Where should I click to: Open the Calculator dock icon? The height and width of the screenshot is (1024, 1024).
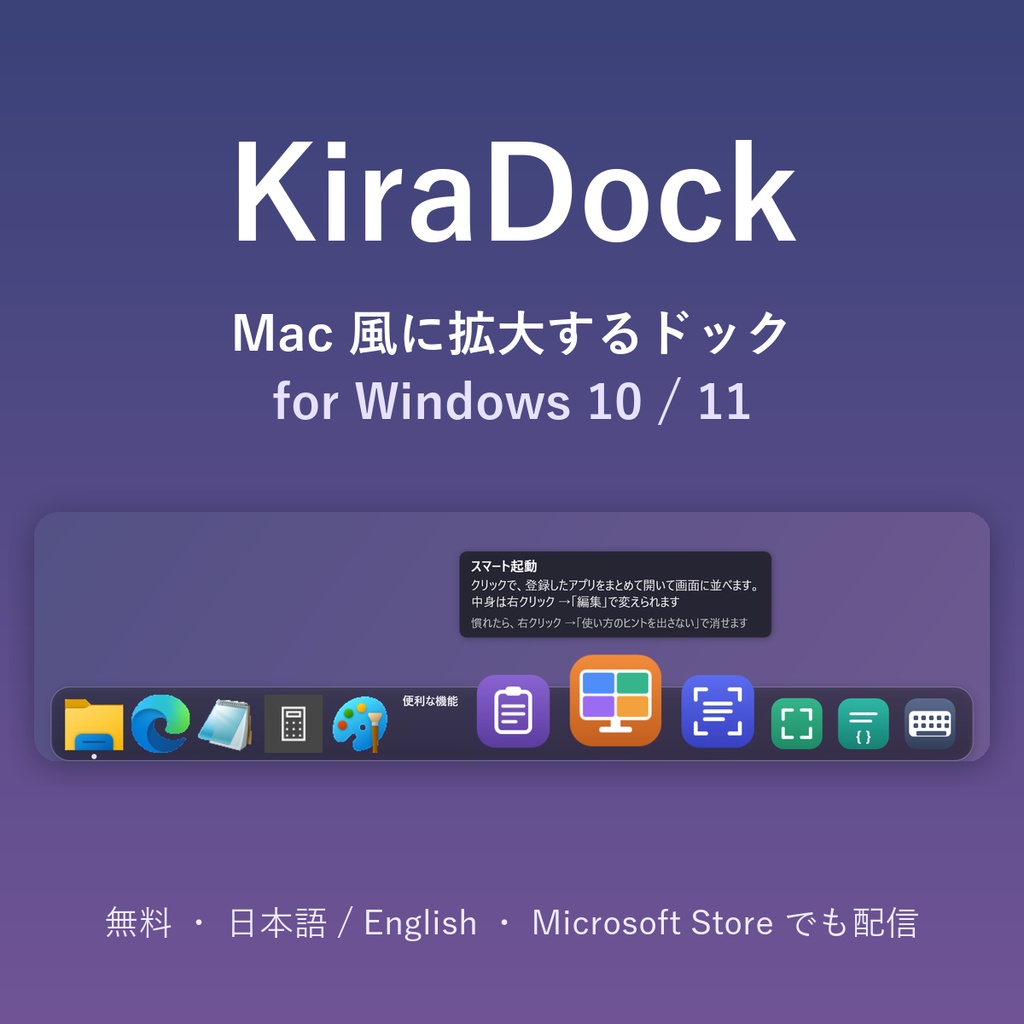293,724
